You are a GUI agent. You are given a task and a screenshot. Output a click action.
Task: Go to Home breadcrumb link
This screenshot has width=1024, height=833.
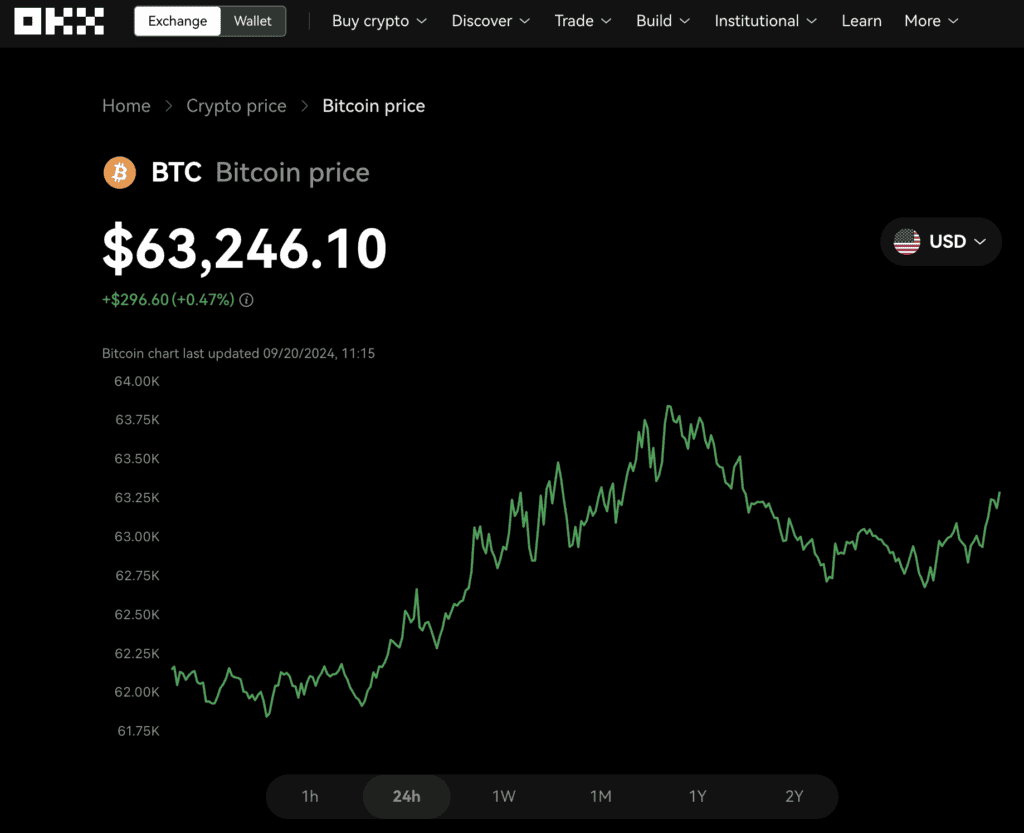tap(126, 106)
